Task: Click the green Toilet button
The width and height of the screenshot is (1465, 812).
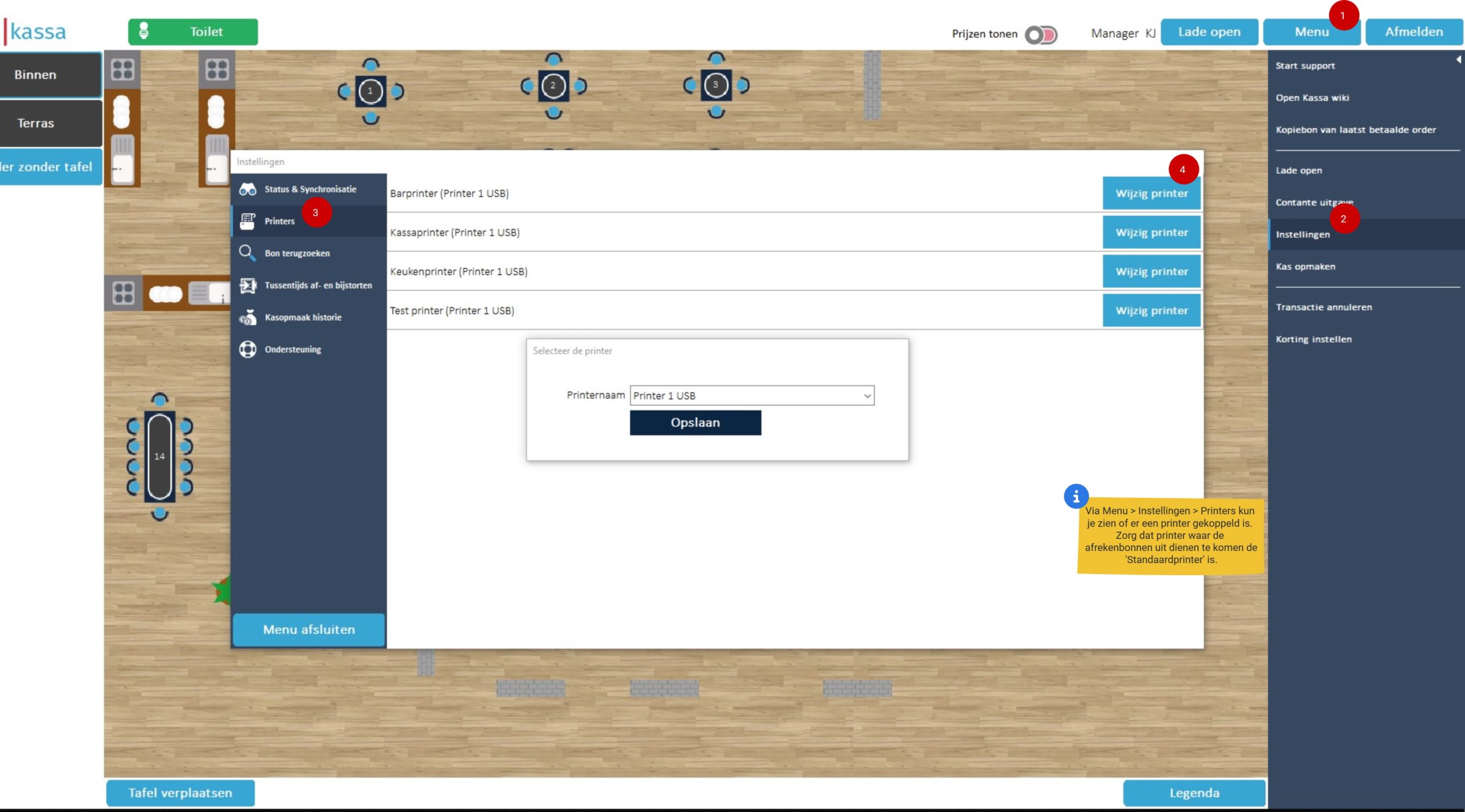Action: pyautogui.click(x=193, y=32)
